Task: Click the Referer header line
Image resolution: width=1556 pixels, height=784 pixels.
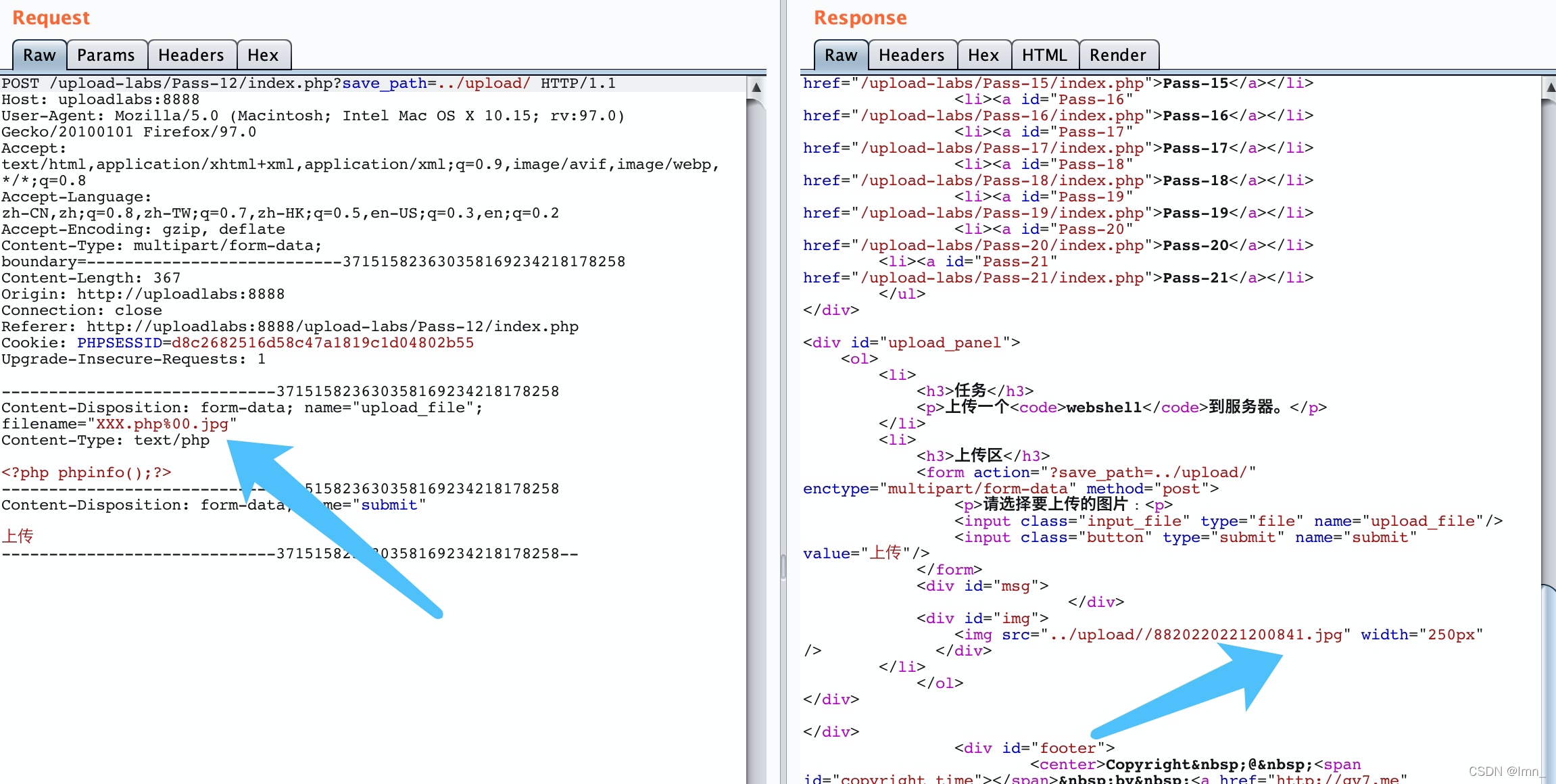Action: coord(289,326)
